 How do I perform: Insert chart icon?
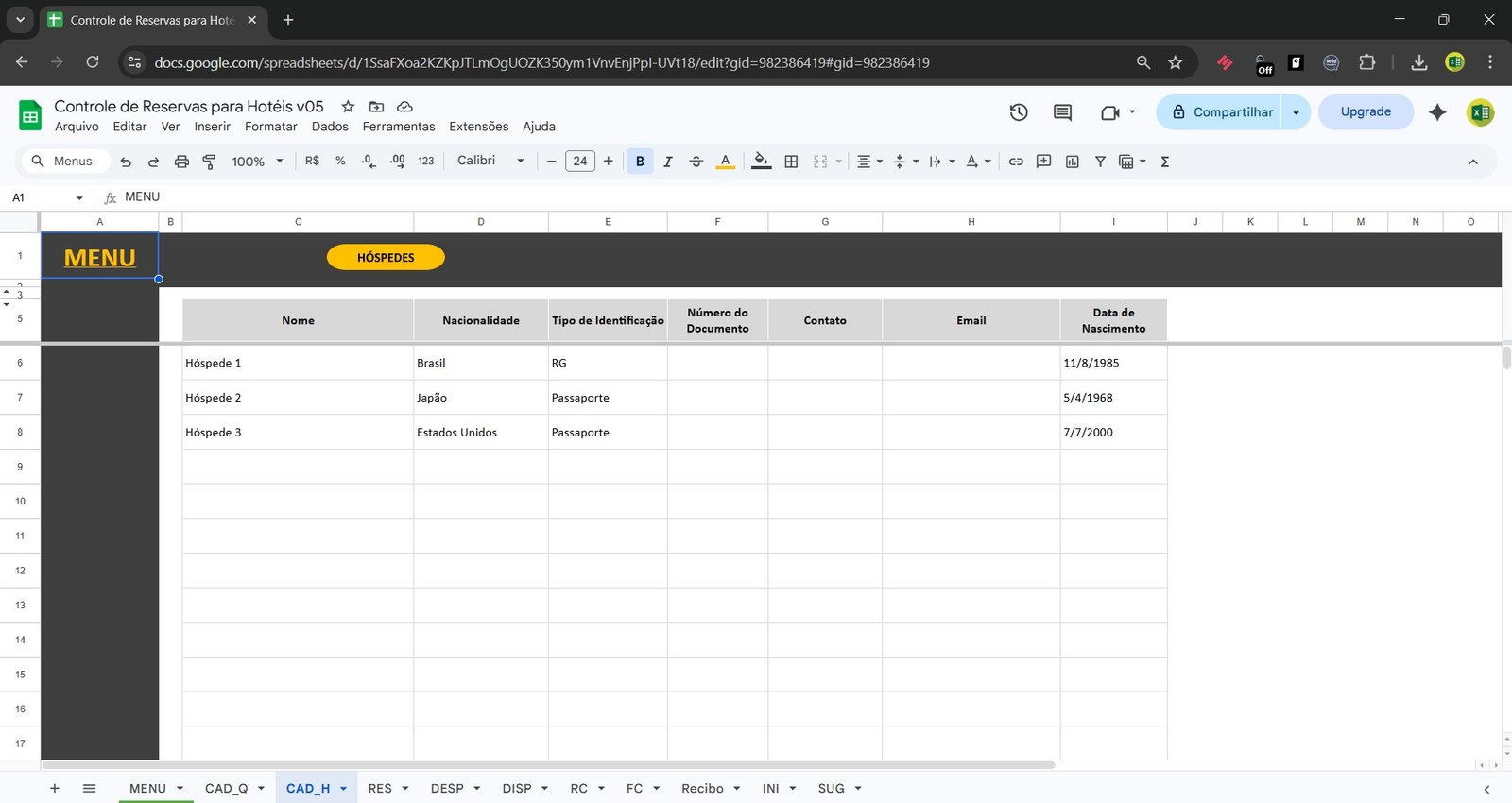click(x=1072, y=162)
